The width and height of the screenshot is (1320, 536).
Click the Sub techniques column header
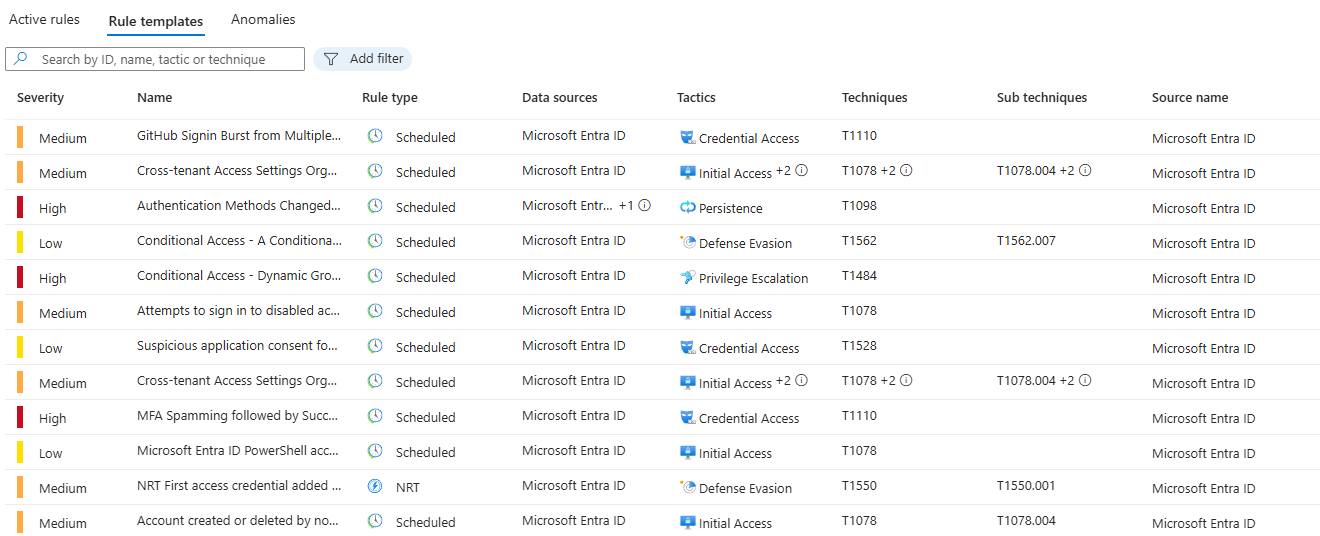[1042, 98]
